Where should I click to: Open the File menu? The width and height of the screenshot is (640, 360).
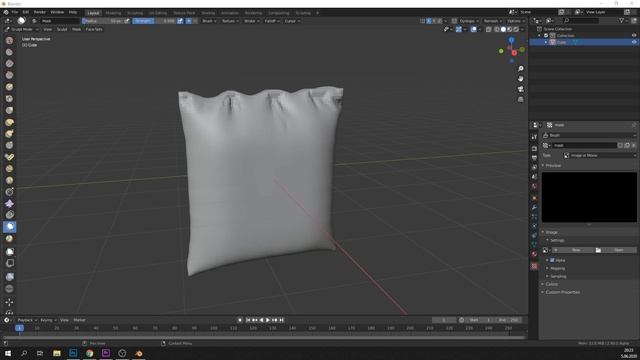15,12
